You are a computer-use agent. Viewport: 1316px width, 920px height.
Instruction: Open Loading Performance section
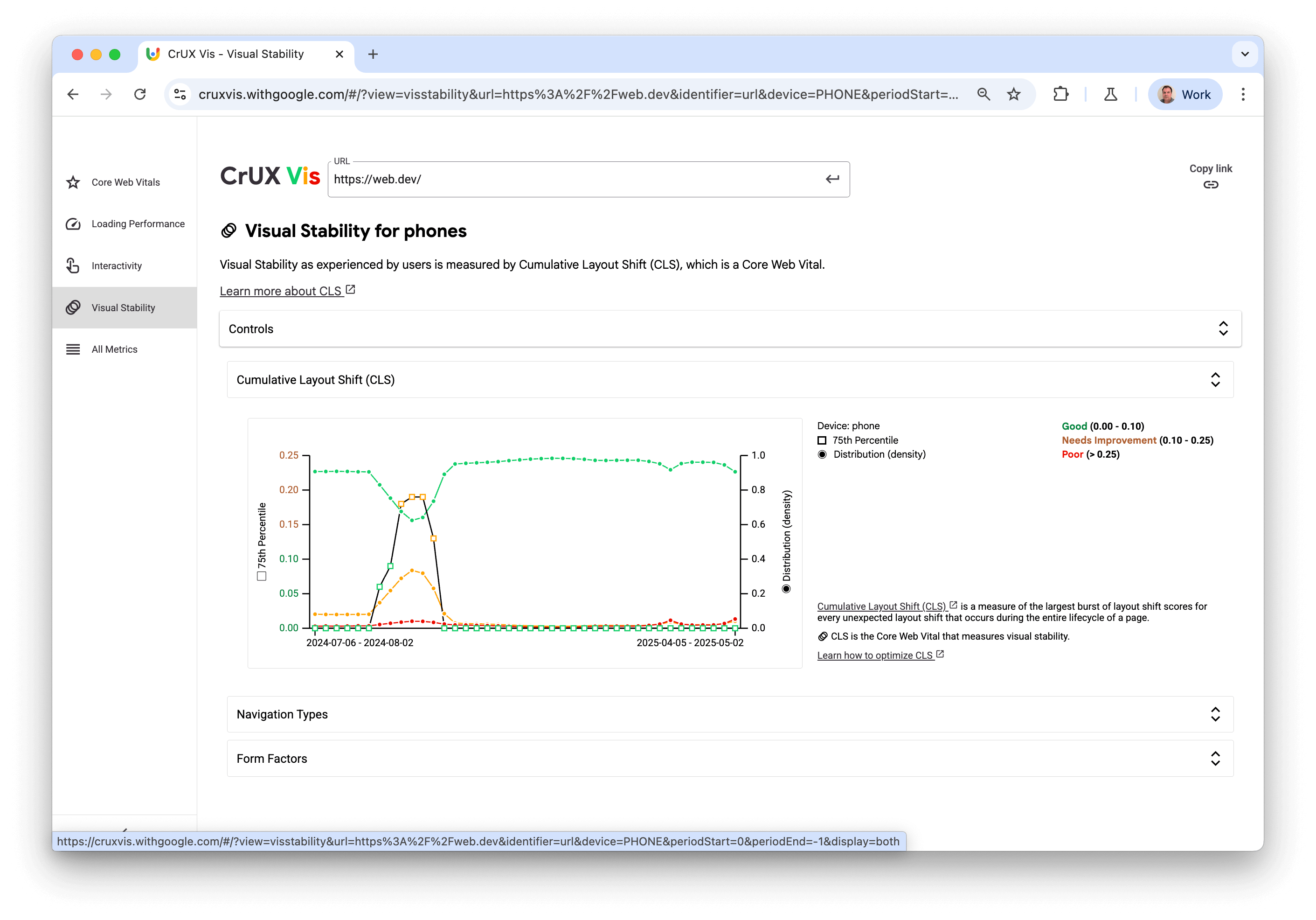(x=138, y=223)
